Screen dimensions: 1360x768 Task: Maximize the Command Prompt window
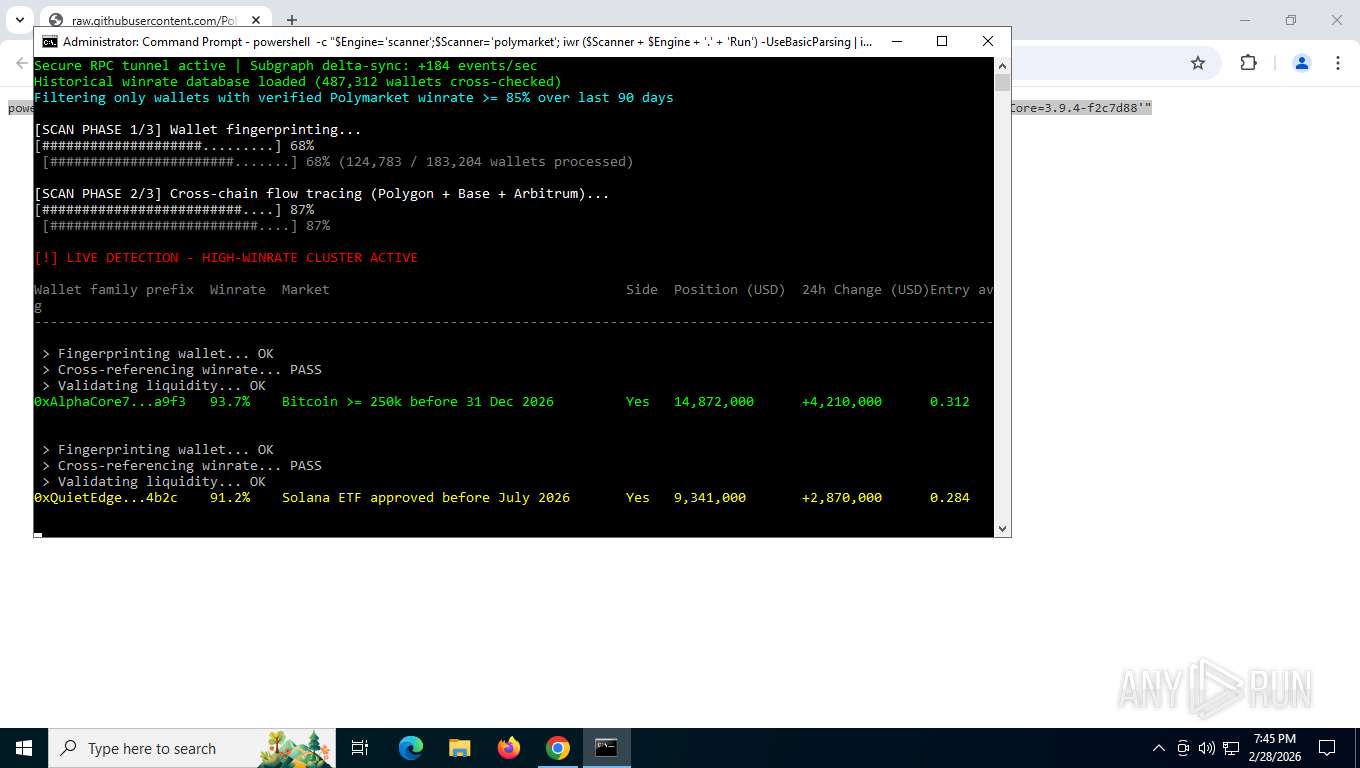point(942,42)
